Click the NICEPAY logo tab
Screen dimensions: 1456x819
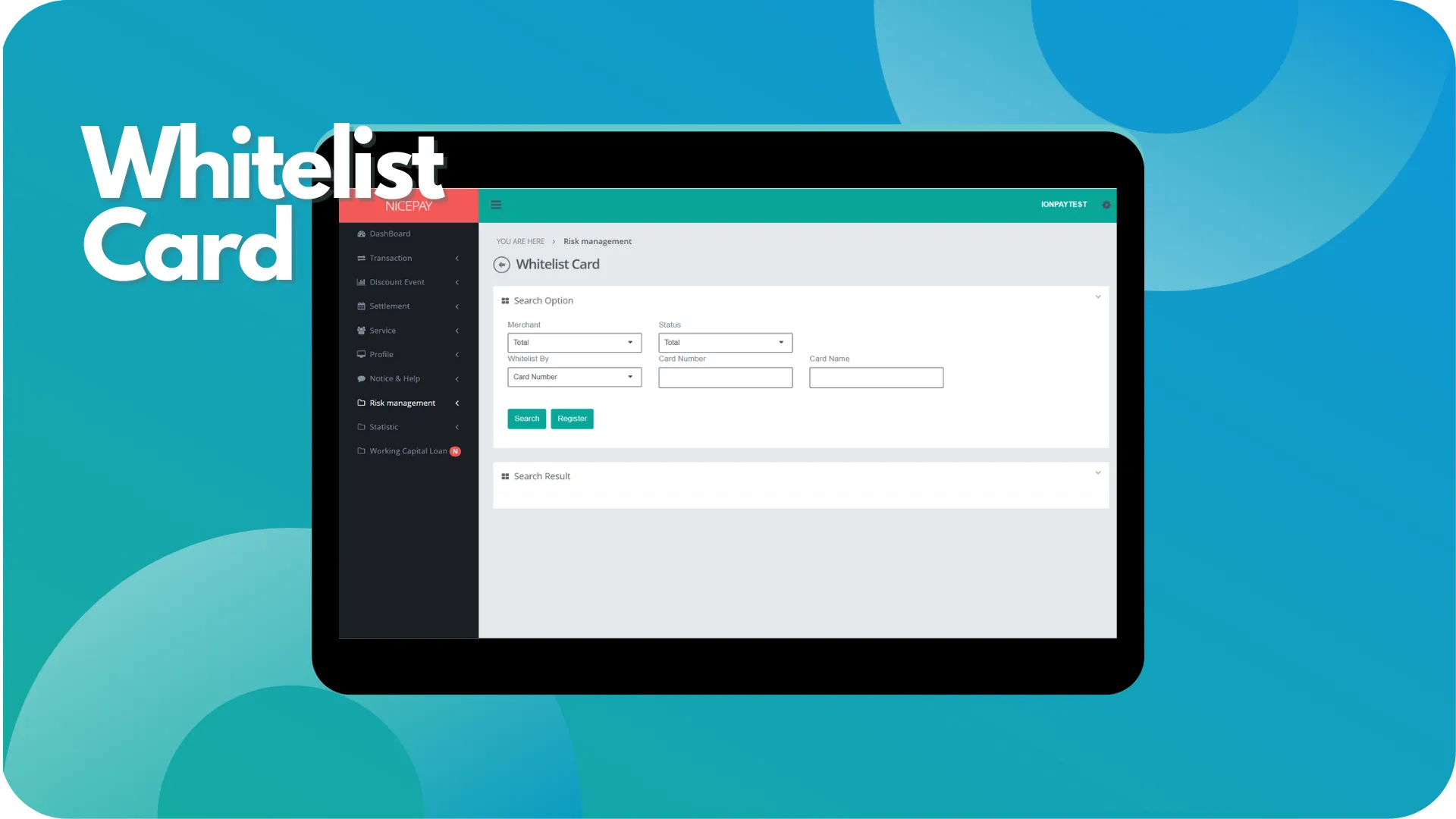point(408,205)
